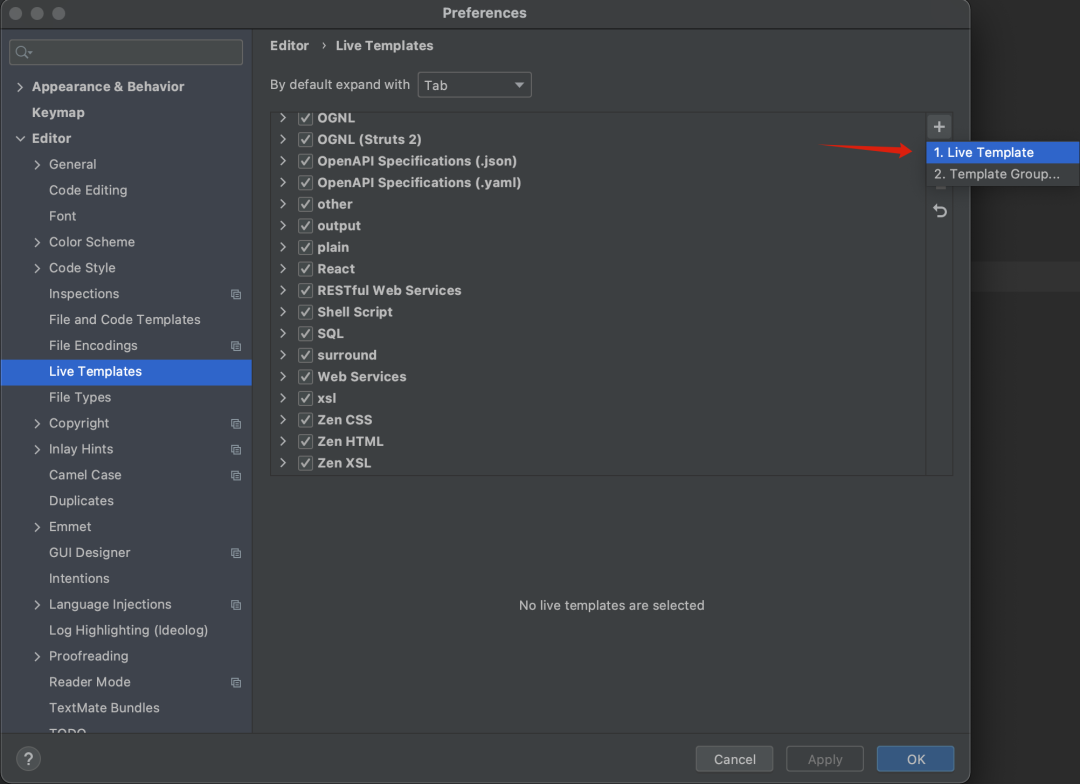Viewport: 1080px width, 784px height.
Task: Uncheck the OpenAPI Specifications (.json) checkbox
Action: (x=305, y=161)
